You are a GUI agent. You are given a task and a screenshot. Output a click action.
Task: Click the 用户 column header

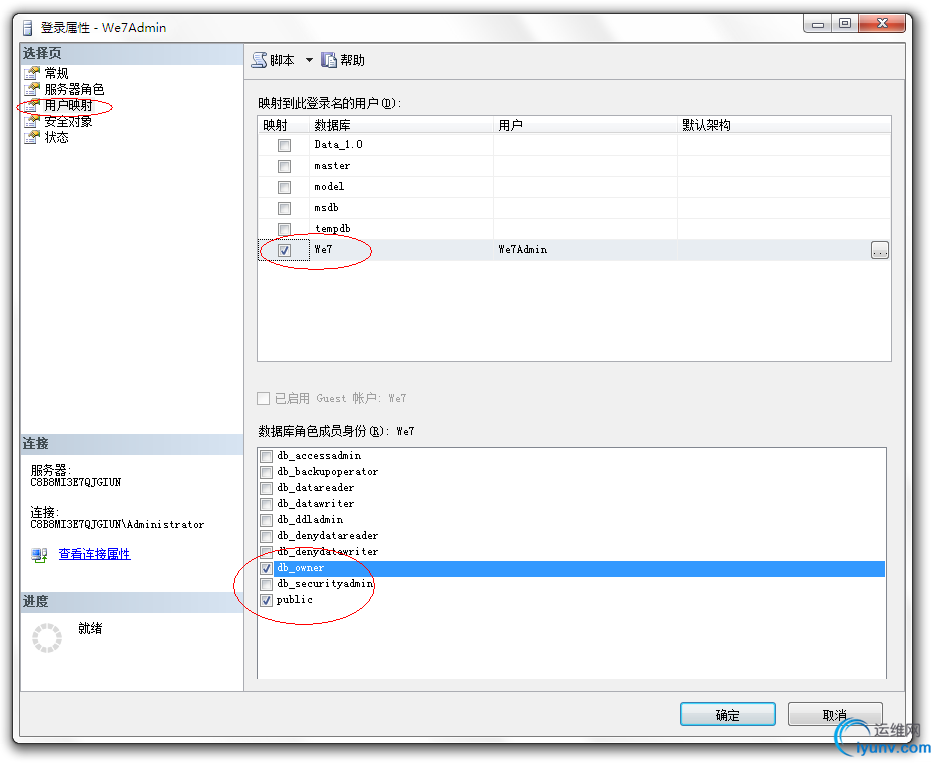tap(586, 125)
